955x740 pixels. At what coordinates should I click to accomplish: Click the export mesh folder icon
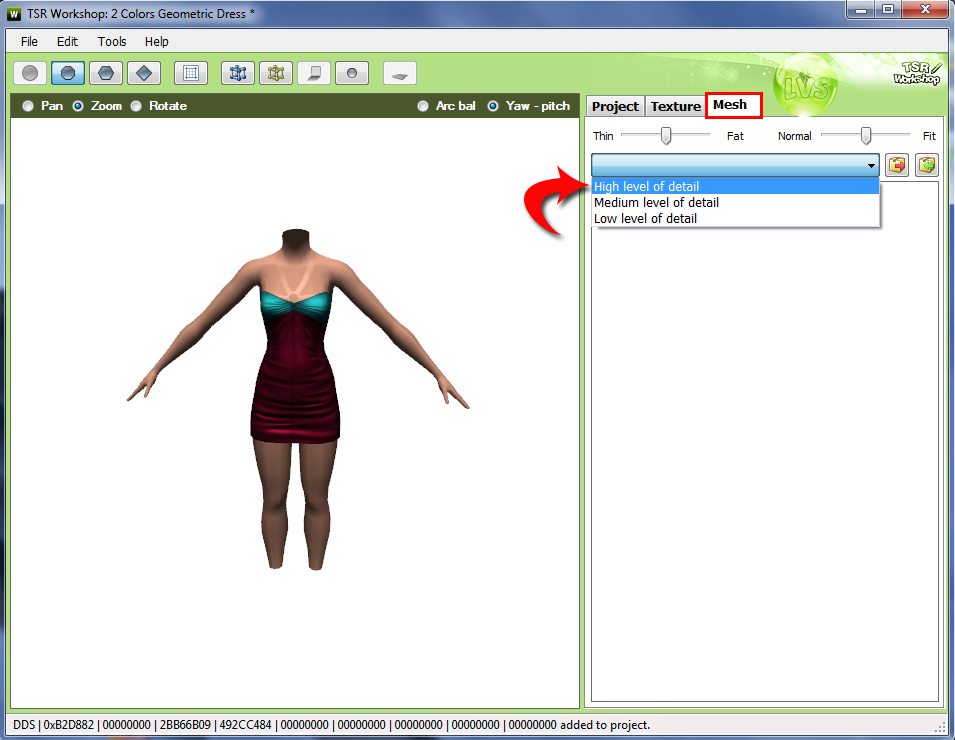click(897, 165)
